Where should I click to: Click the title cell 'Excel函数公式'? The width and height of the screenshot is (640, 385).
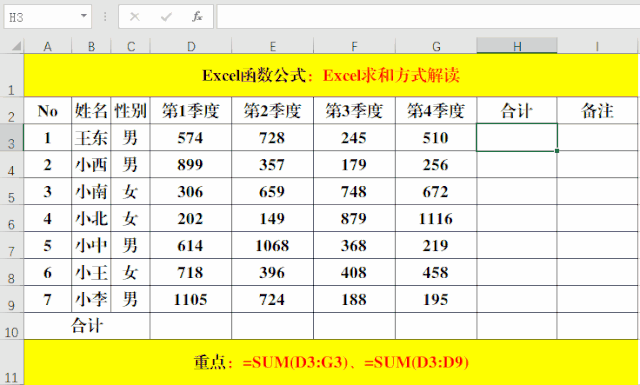331,76
